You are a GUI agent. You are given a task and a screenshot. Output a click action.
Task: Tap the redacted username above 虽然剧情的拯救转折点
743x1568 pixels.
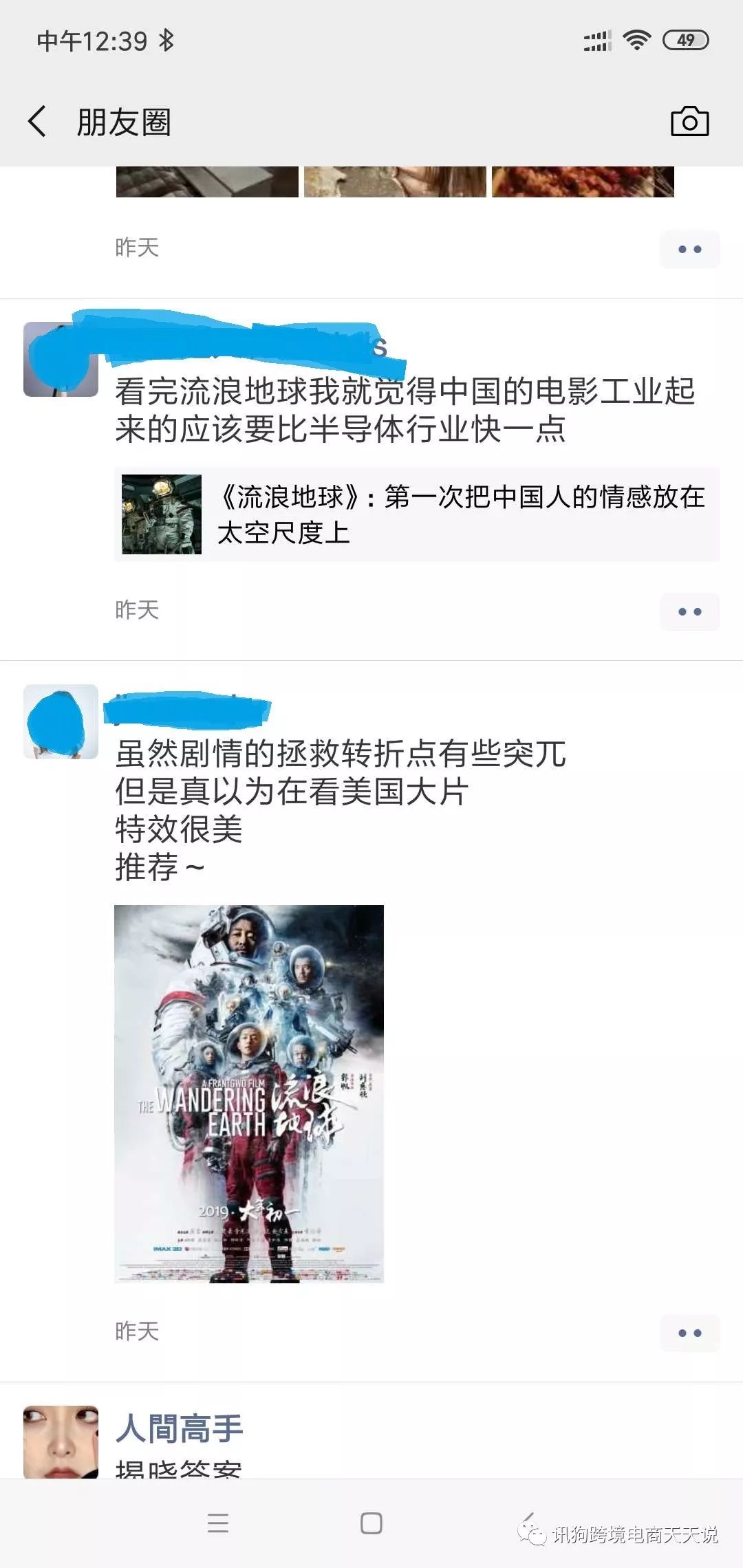(187, 709)
